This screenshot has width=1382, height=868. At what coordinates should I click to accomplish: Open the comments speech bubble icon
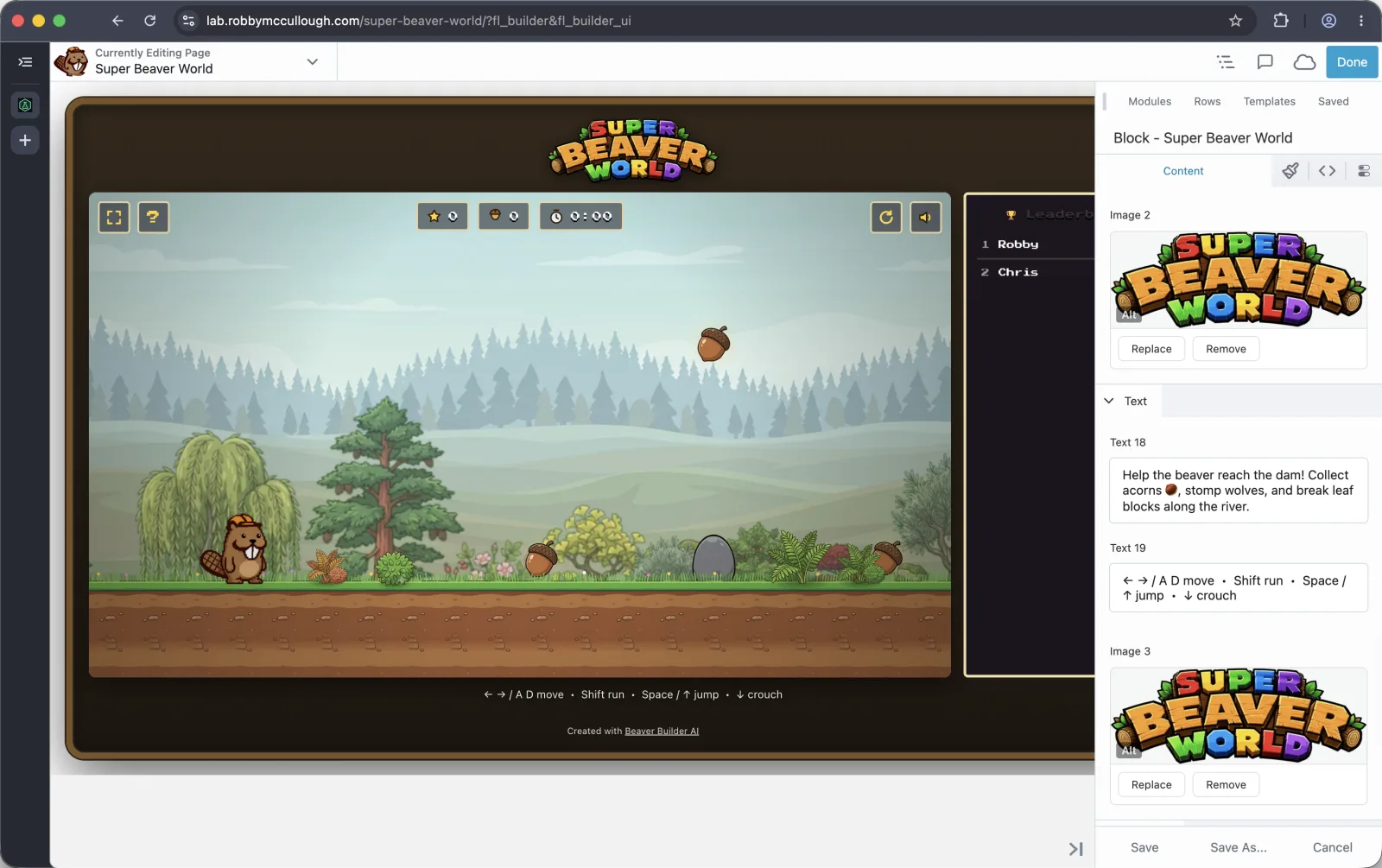click(1265, 62)
